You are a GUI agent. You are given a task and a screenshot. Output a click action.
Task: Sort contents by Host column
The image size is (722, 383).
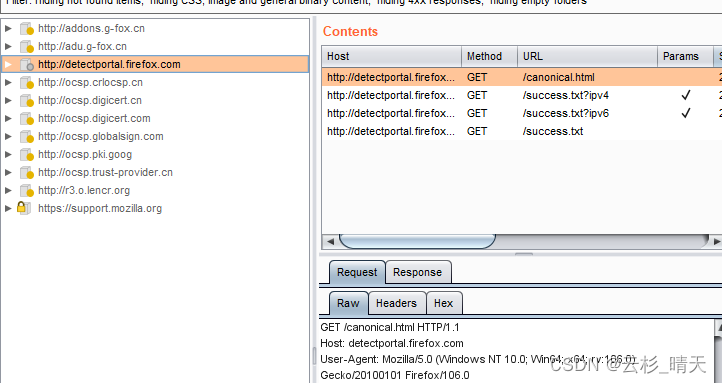[x=391, y=56]
